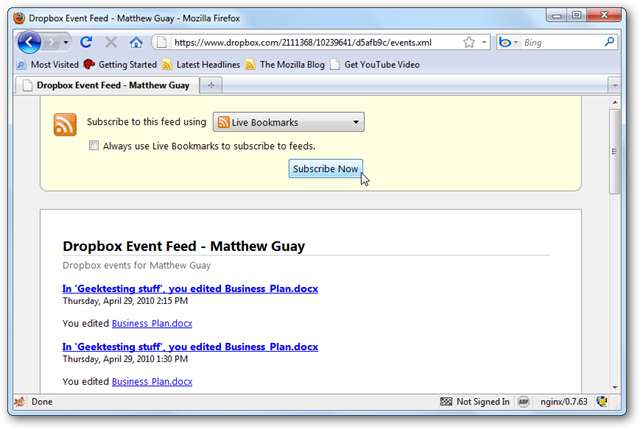The height and width of the screenshot is (429, 640).
Task: Click the Stop loading X icon
Action: (111, 42)
